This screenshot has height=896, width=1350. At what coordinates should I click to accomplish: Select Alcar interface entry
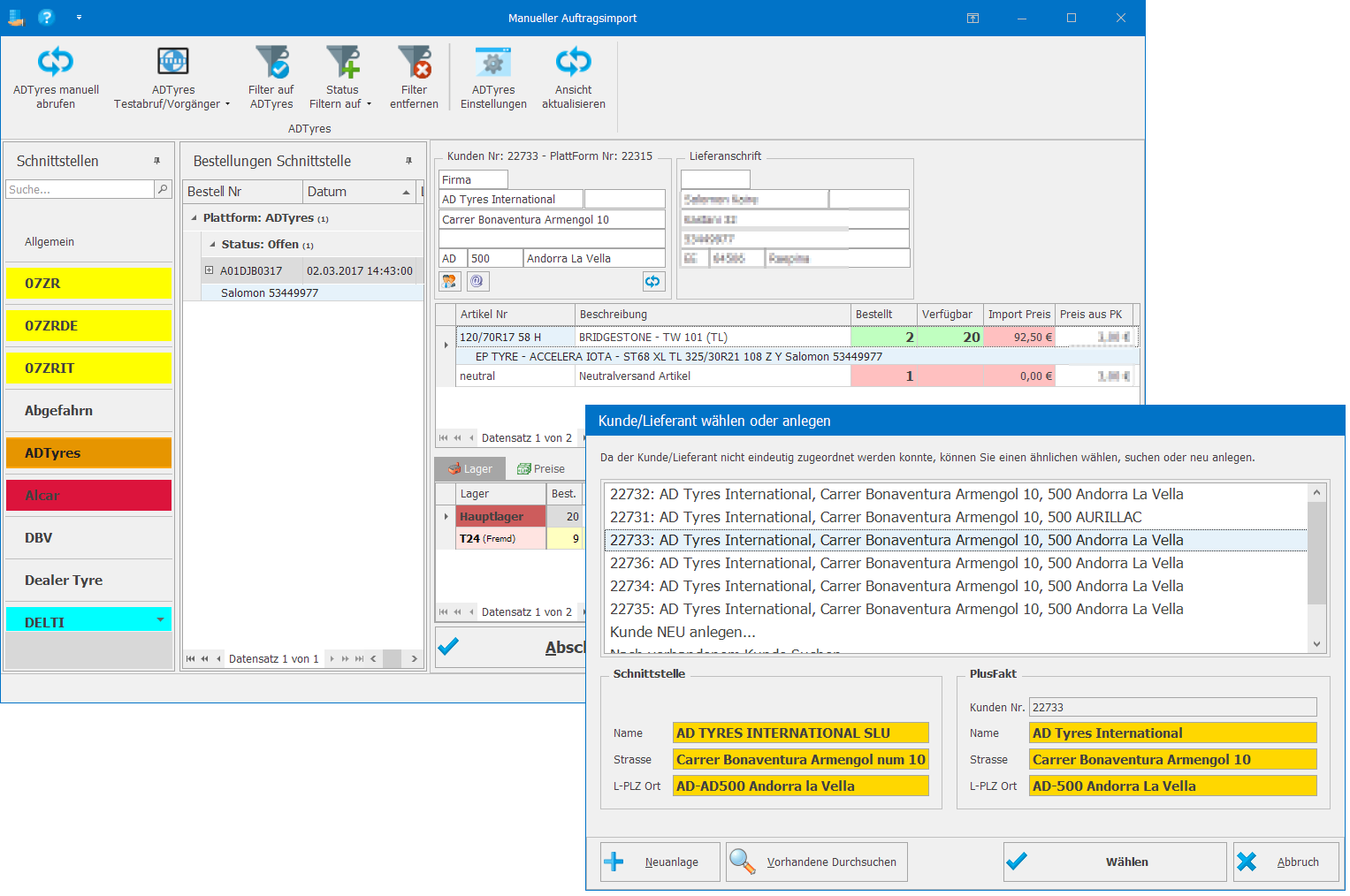click(88, 496)
